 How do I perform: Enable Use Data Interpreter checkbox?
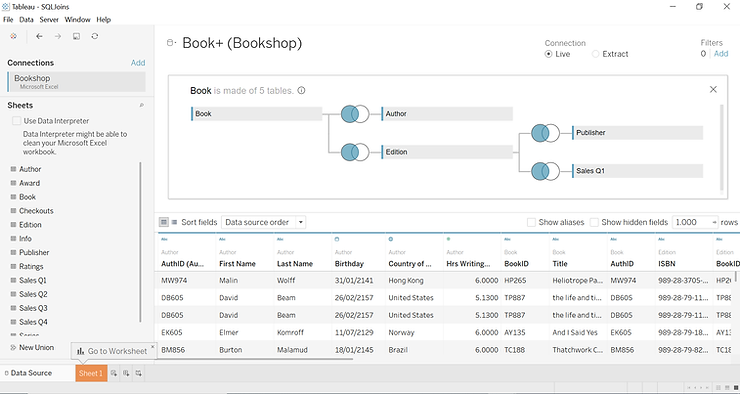[x=17, y=121]
